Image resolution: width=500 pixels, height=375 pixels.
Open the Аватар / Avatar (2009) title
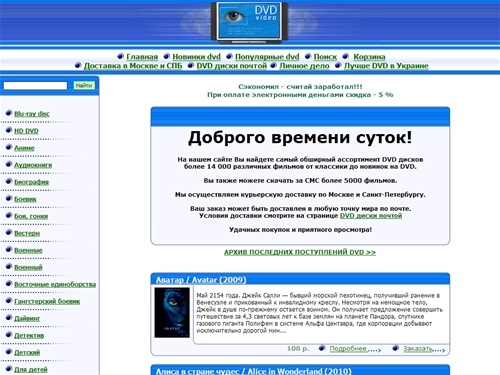click(x=201, y=280)
